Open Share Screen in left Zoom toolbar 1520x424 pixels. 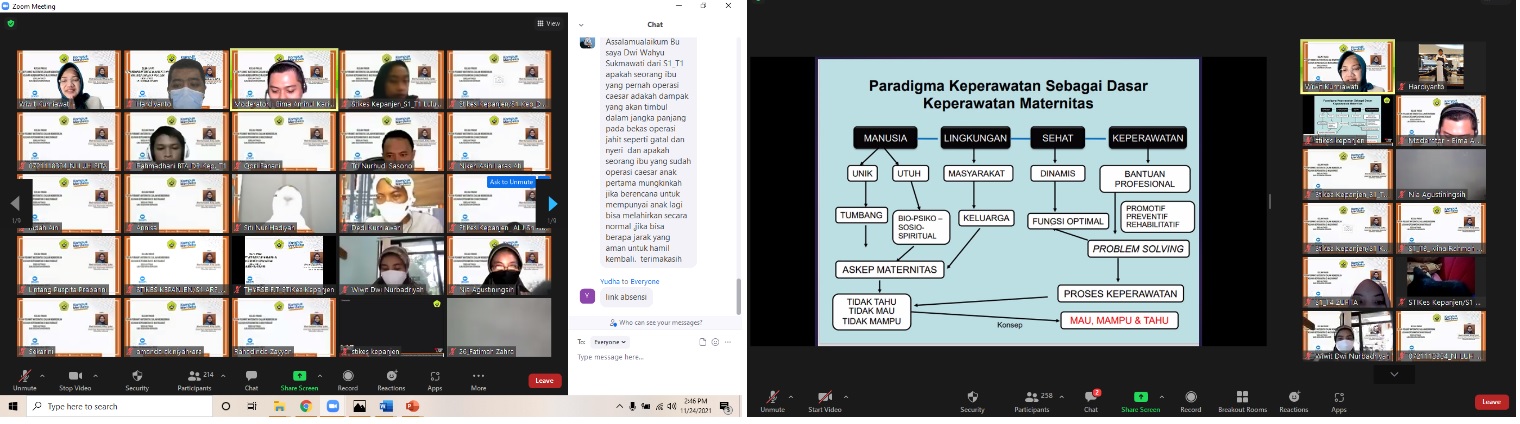[x=299, y=379]
